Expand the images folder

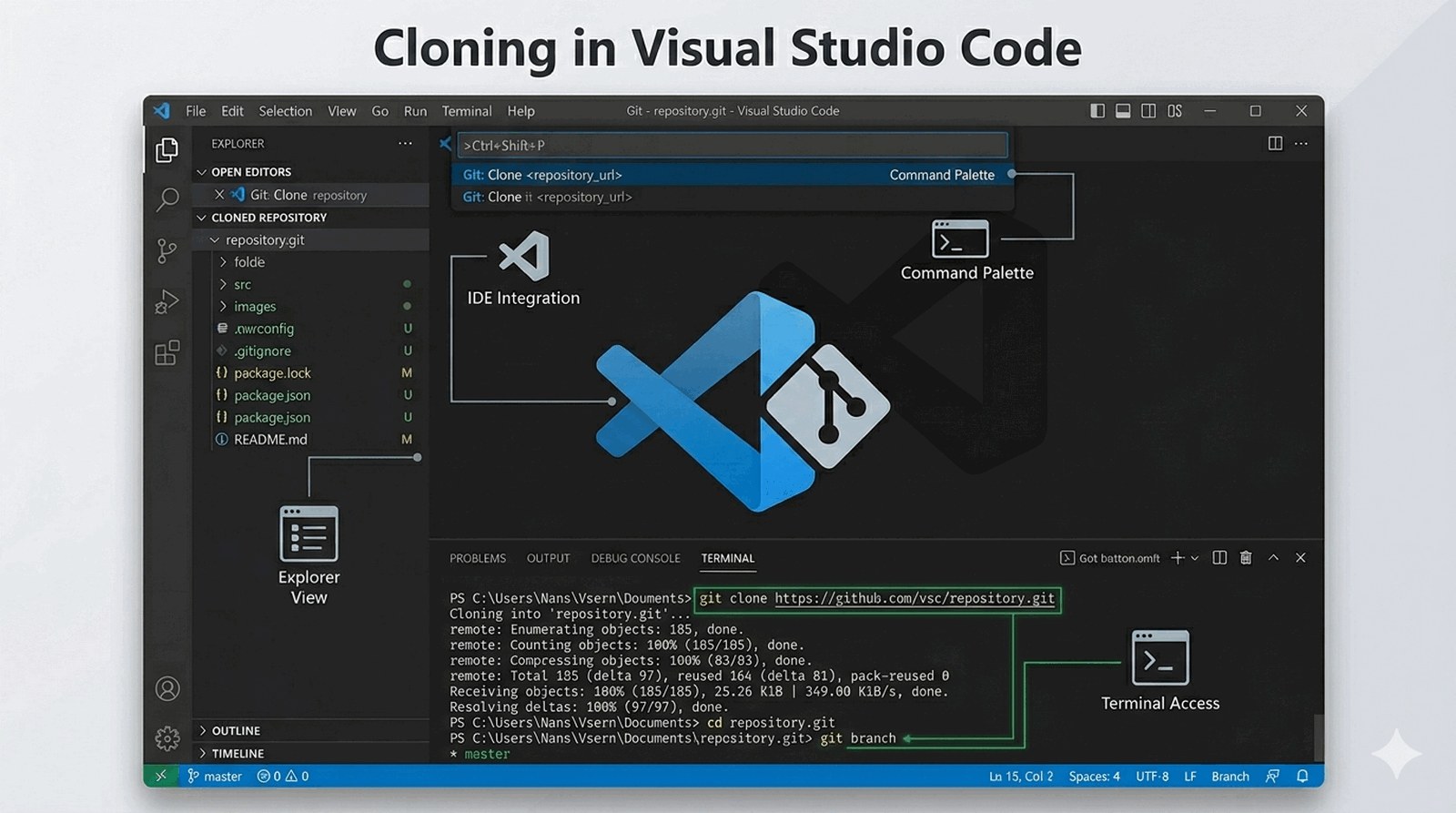pos(223,307)
